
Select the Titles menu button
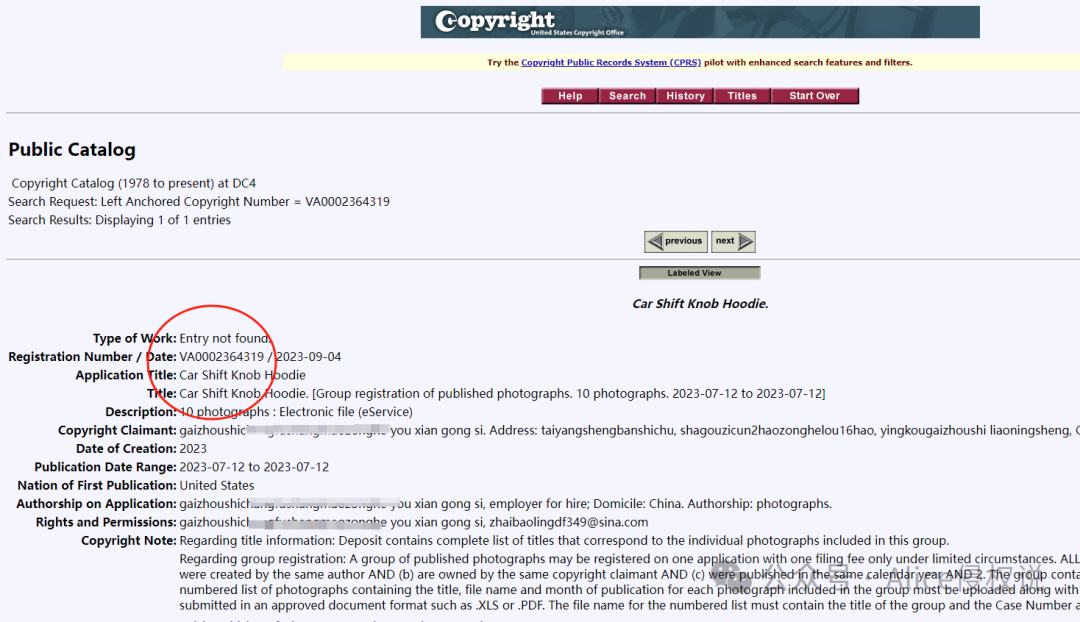742,96
